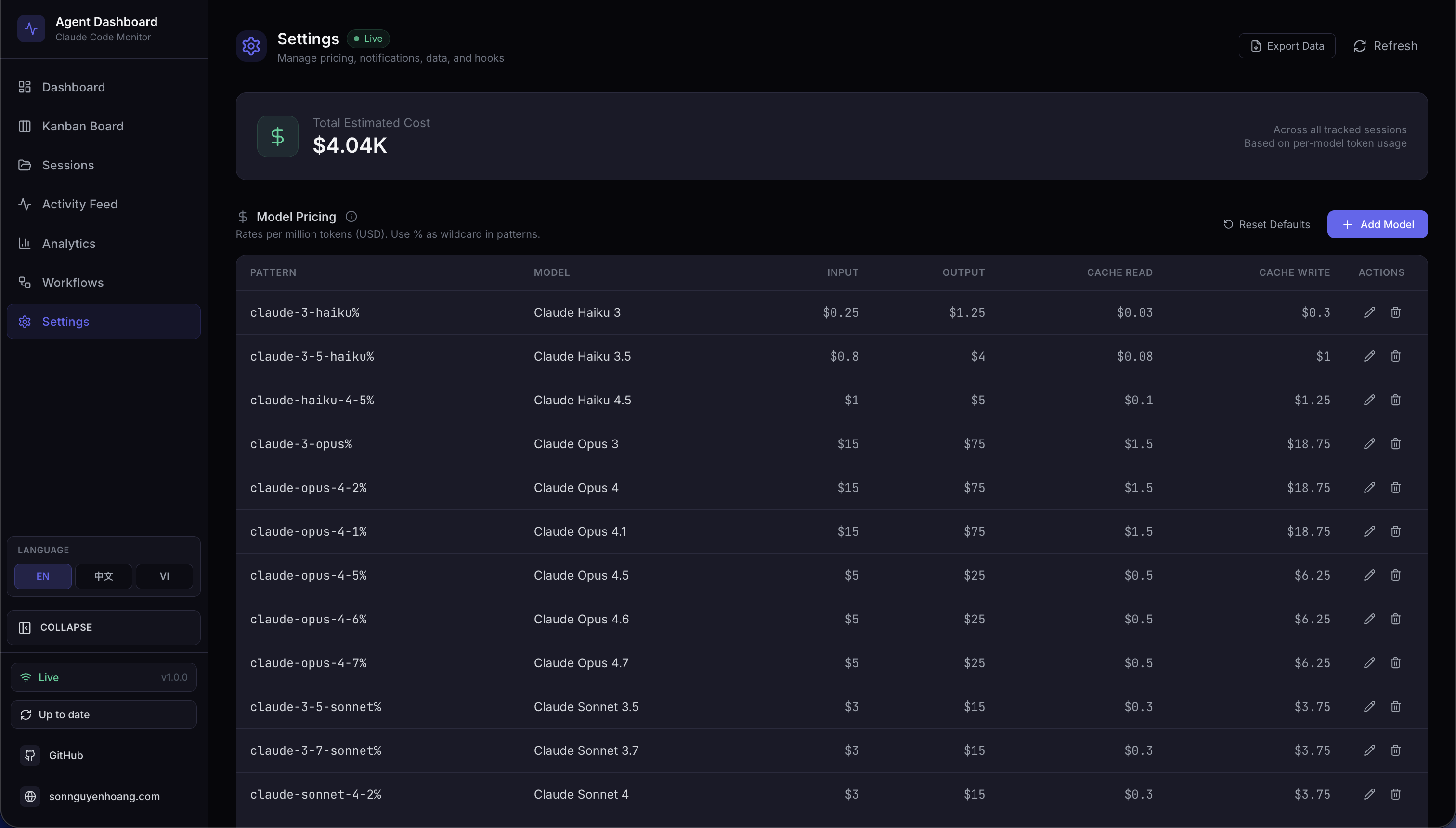Delete the Claude Haiku 3.5 row
The height and width of the screenshot is (828, 1456).
click(x=1395, y=356)
